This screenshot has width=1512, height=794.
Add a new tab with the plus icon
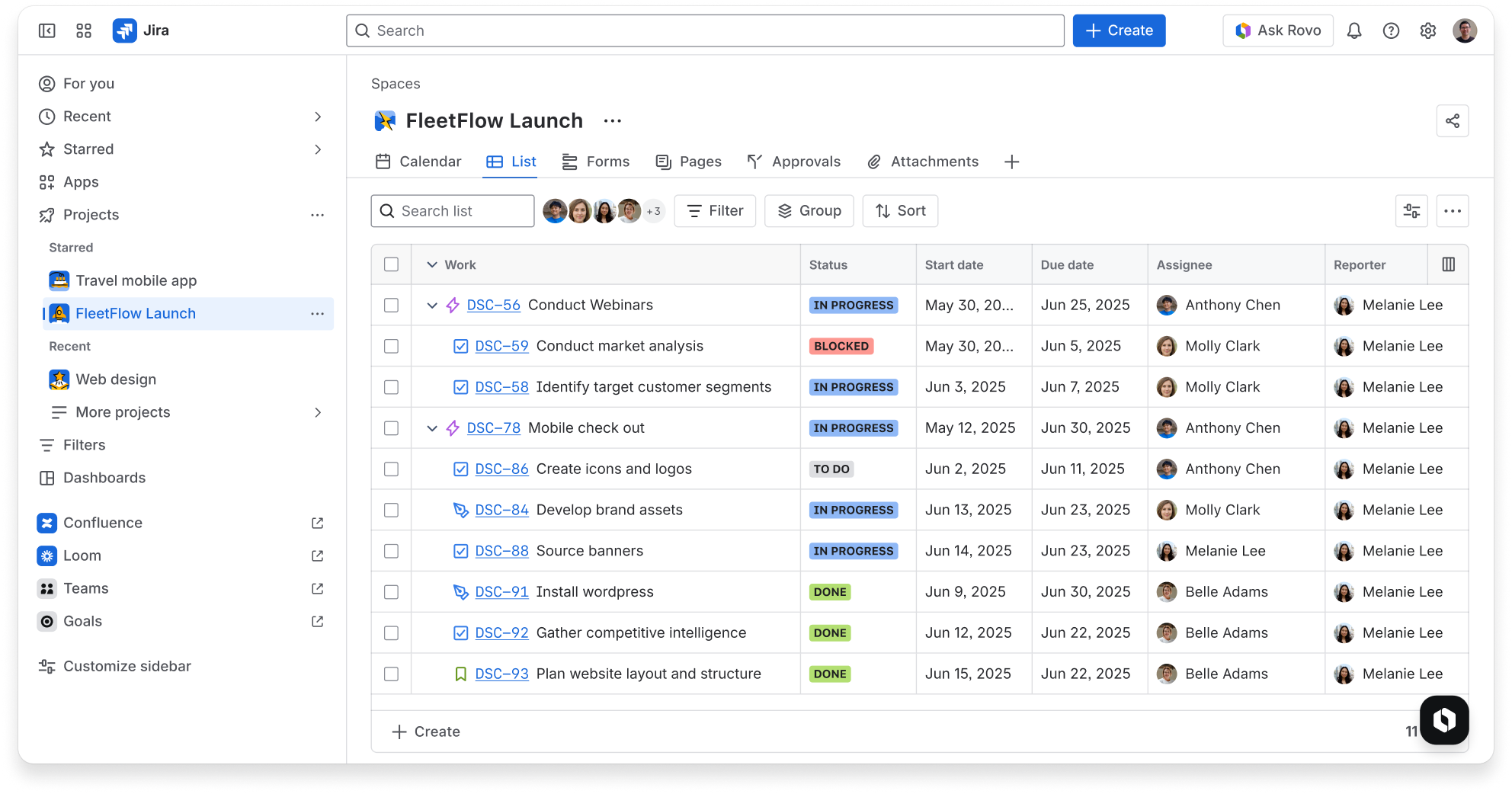[1011, 162]
